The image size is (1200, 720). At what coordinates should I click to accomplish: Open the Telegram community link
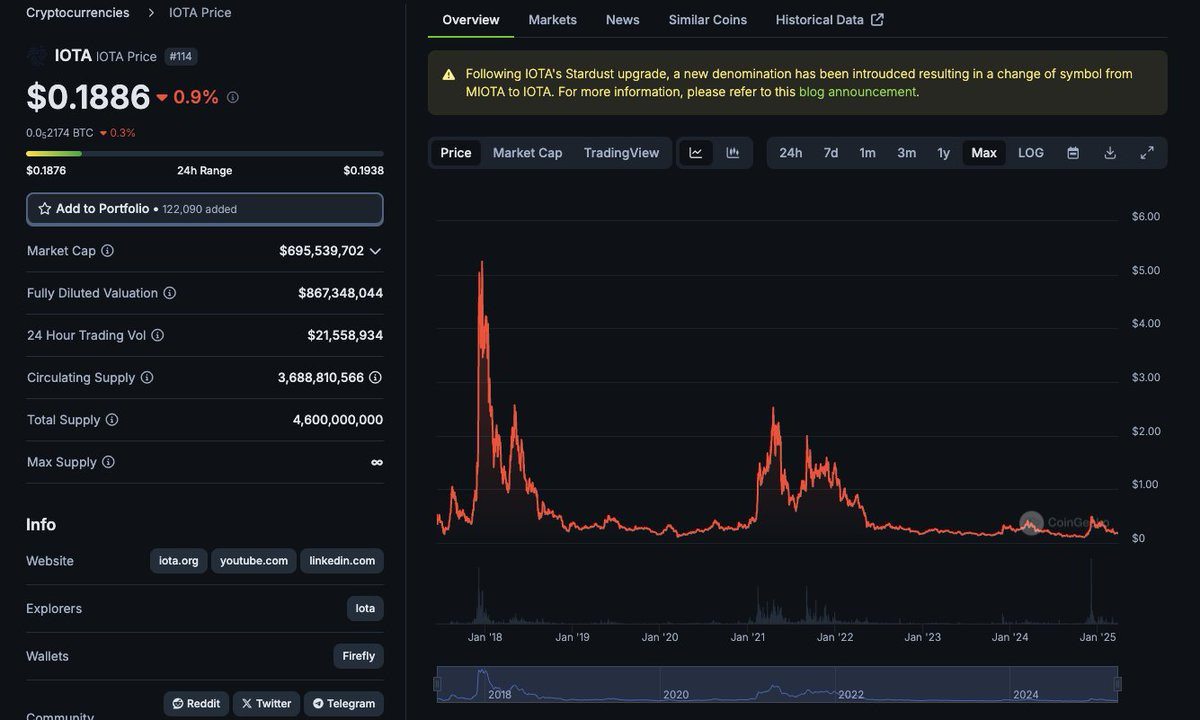click(x=344, y=704)
